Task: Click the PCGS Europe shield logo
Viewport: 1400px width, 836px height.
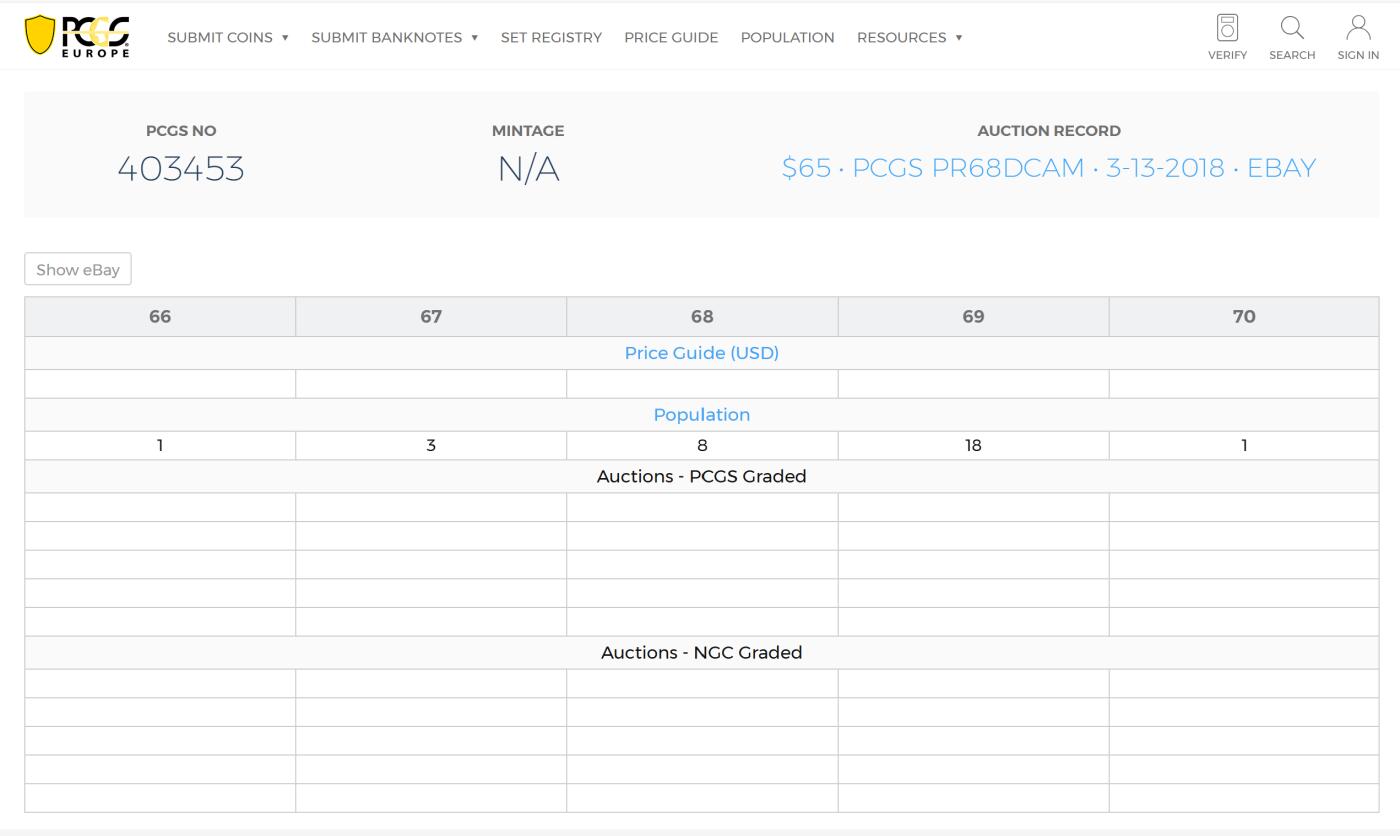Action: (77, 36)
